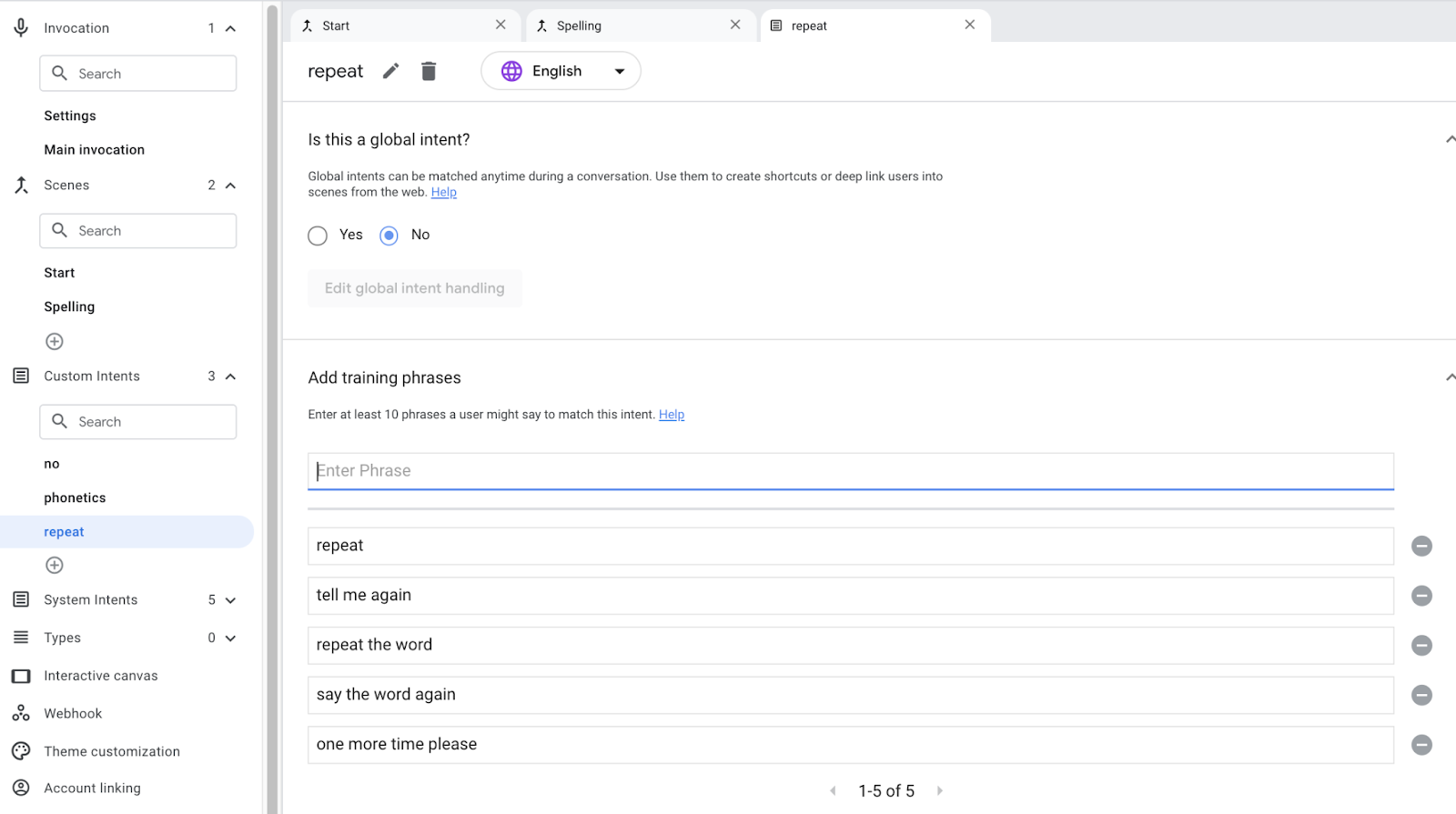This screenshot has height=814, width=1456.
Task: Close the Spelling tab
Action: click(x=735, y=25)
